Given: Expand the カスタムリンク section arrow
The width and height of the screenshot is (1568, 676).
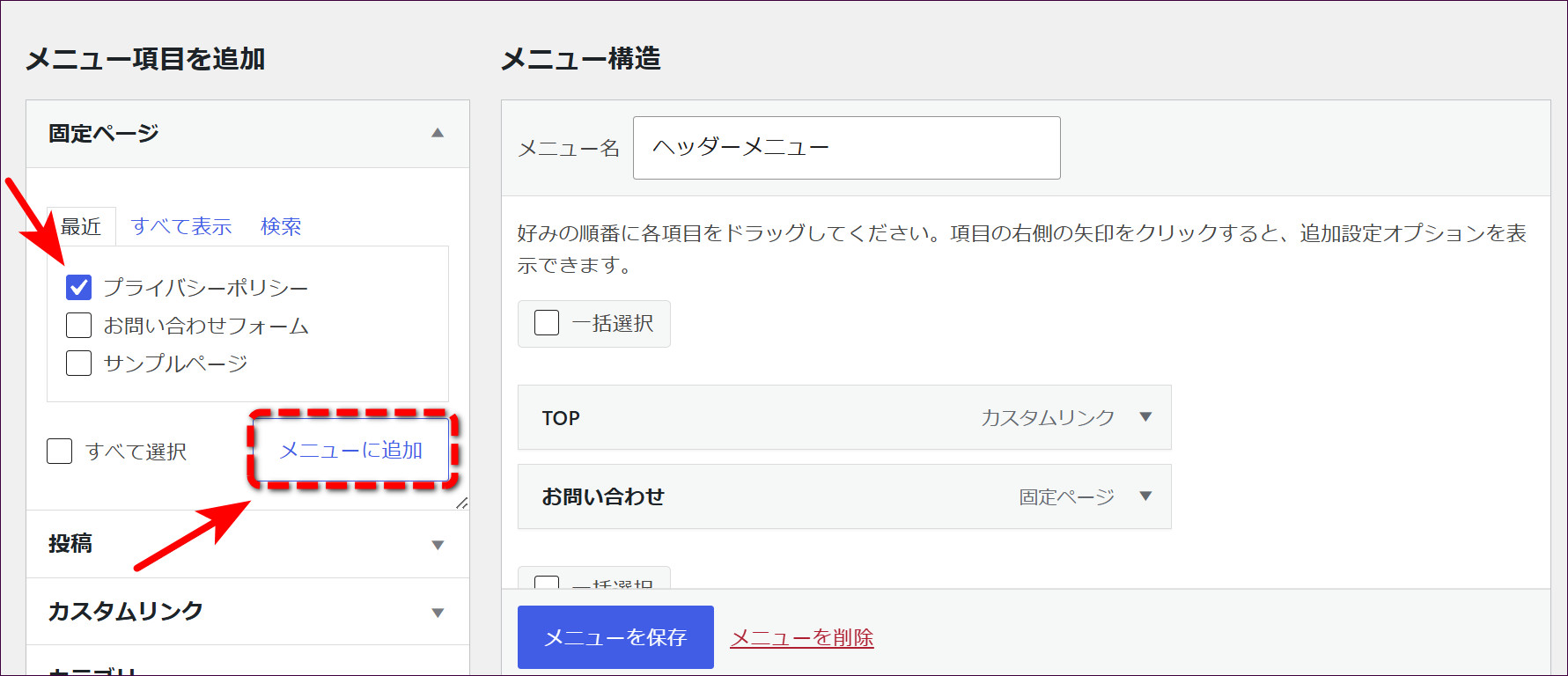Looking at the screenshot, I should pyautogui.click(x=438, y=613).
